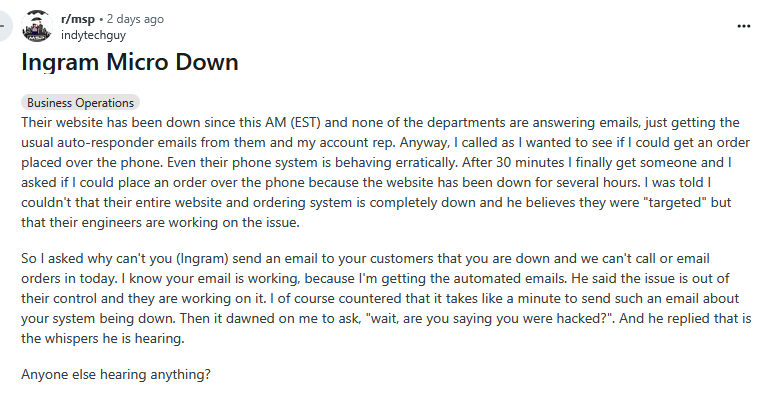Image resolution: width=759 pixels, height=395 pixels.
Task: Click the phrase 'Anyone else hearing anything?'
Action: 116,374
